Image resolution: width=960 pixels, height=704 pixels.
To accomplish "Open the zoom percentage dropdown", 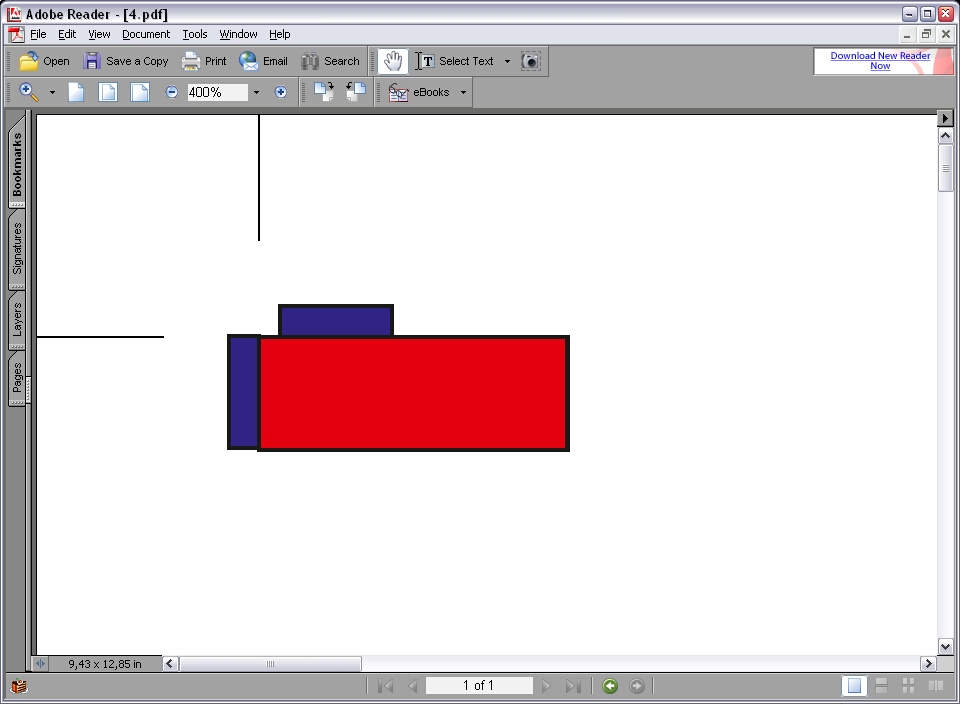I will 256,92.
